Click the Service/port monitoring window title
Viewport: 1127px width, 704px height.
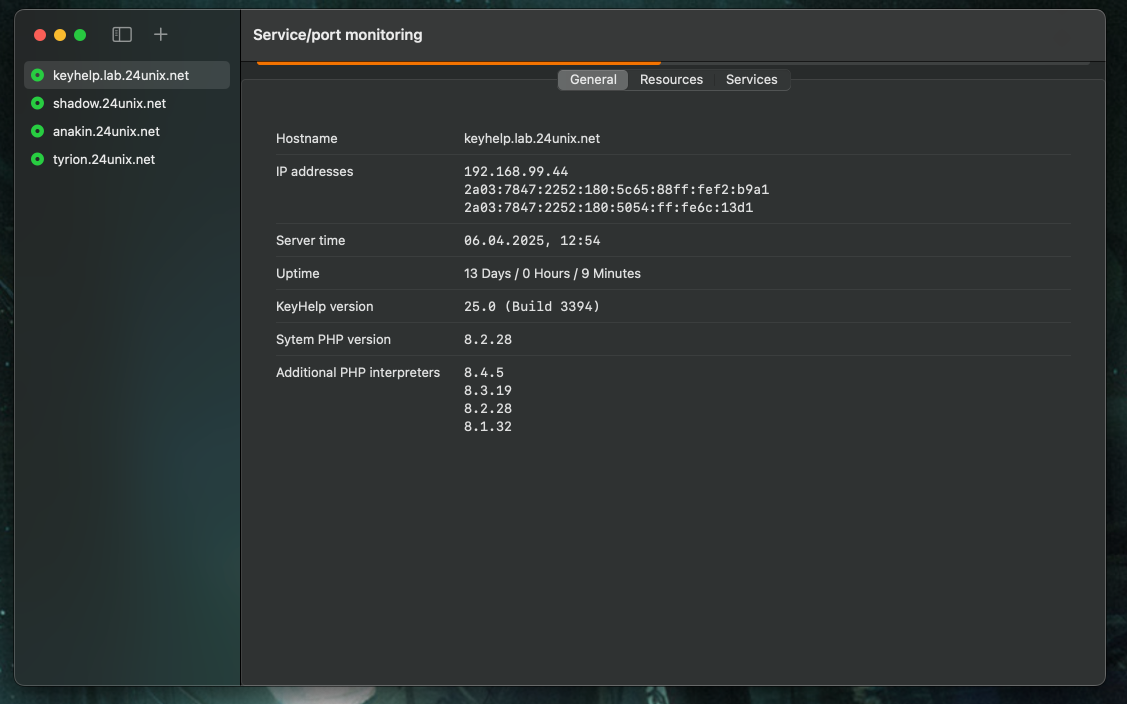point(337,35)
